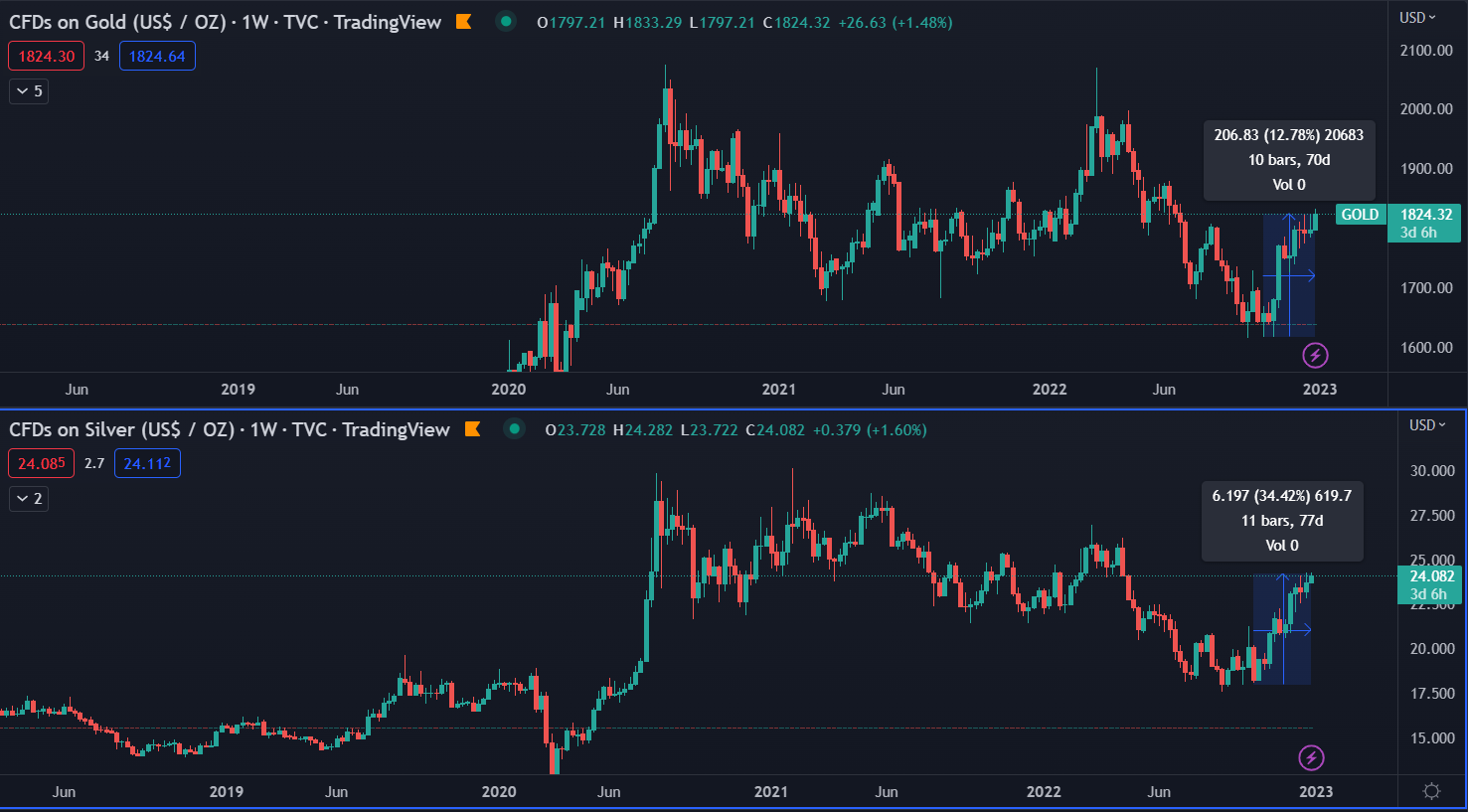Open chart settings gear icon at bottom right
The image size is (1468, 812).
[x=1431, y=791]
